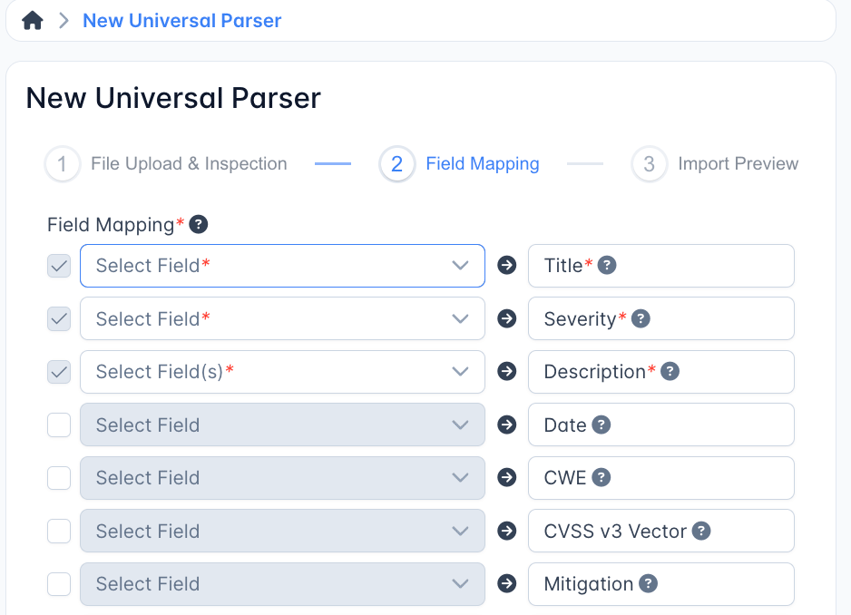Click step 2 Field Mapping circle
Image resolution: width=851 pixels, height=615 pixels.
[x=397, y=163]
